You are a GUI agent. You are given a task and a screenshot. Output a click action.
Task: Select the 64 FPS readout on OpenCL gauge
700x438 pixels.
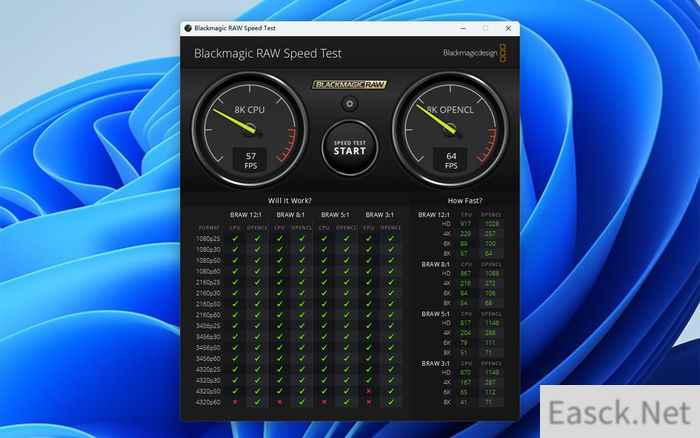pyautogui.click(x=451, y=160)
